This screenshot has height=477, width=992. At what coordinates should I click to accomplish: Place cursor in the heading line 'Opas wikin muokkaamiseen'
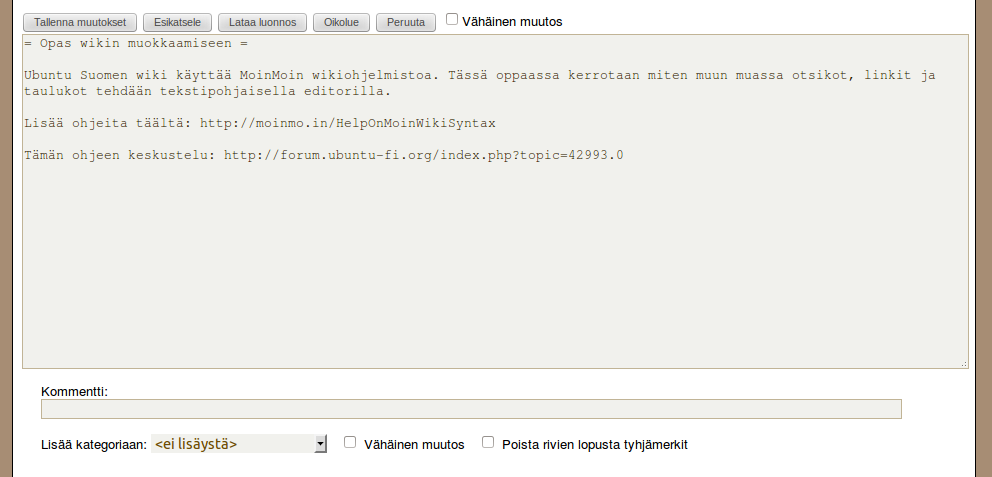135,44
